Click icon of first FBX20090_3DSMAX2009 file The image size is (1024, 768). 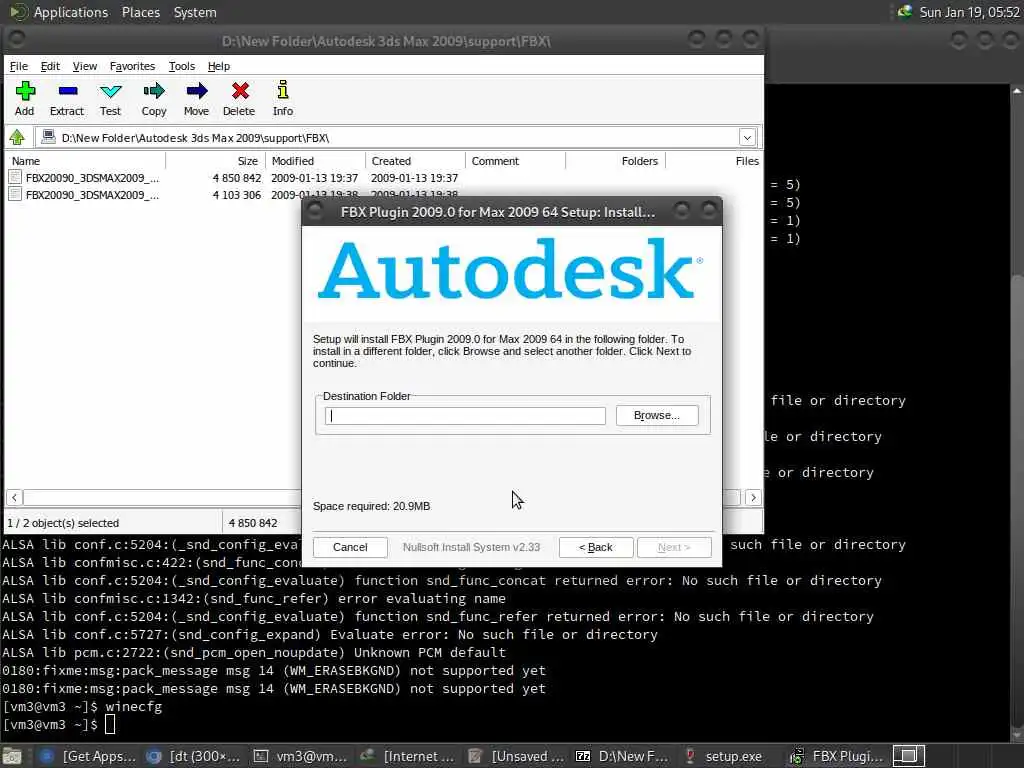pyautogui.click(x=15, y=177)
